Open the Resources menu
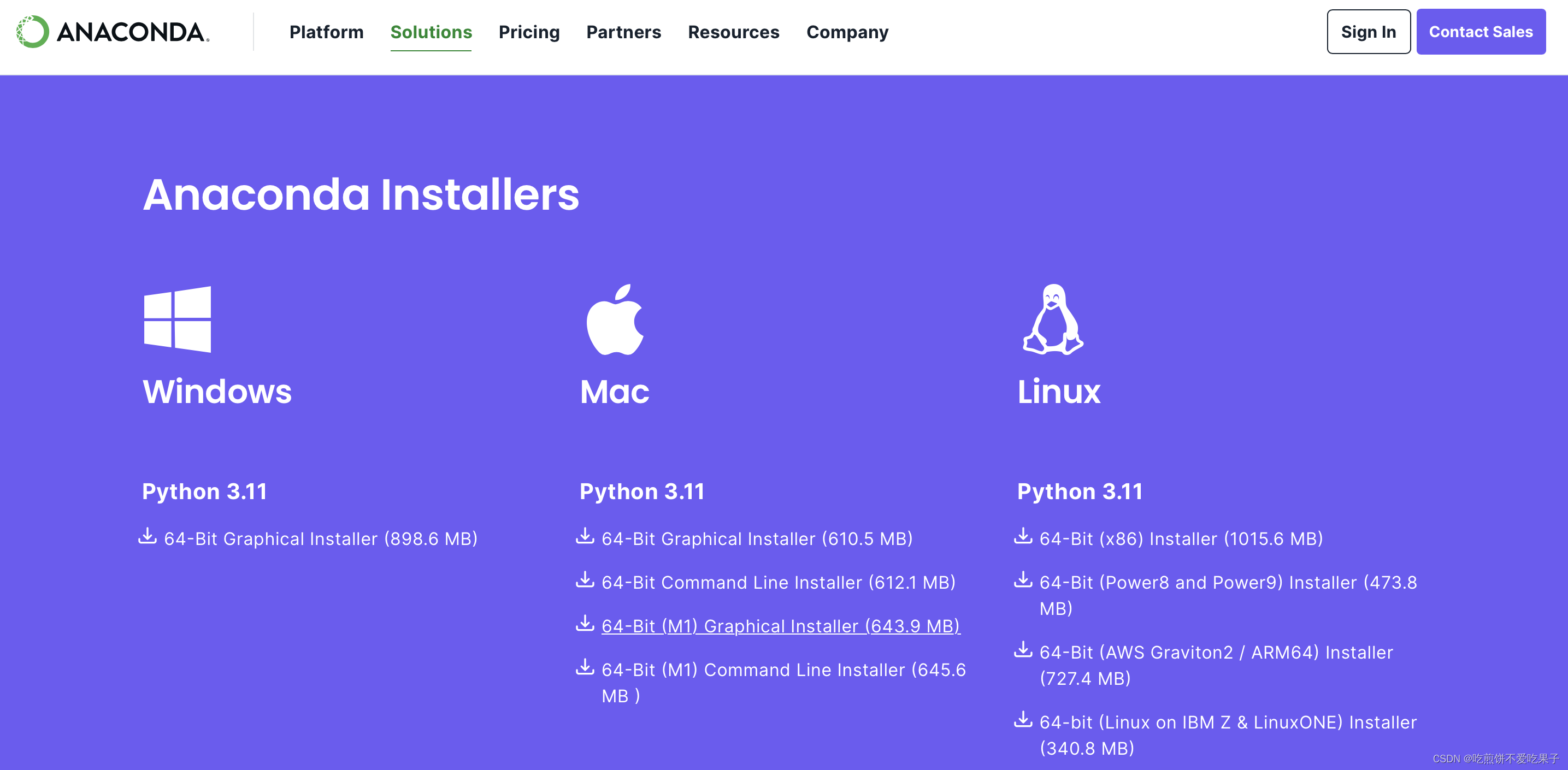This screenshot has height=770, width=1568. (x=734, y=32)
